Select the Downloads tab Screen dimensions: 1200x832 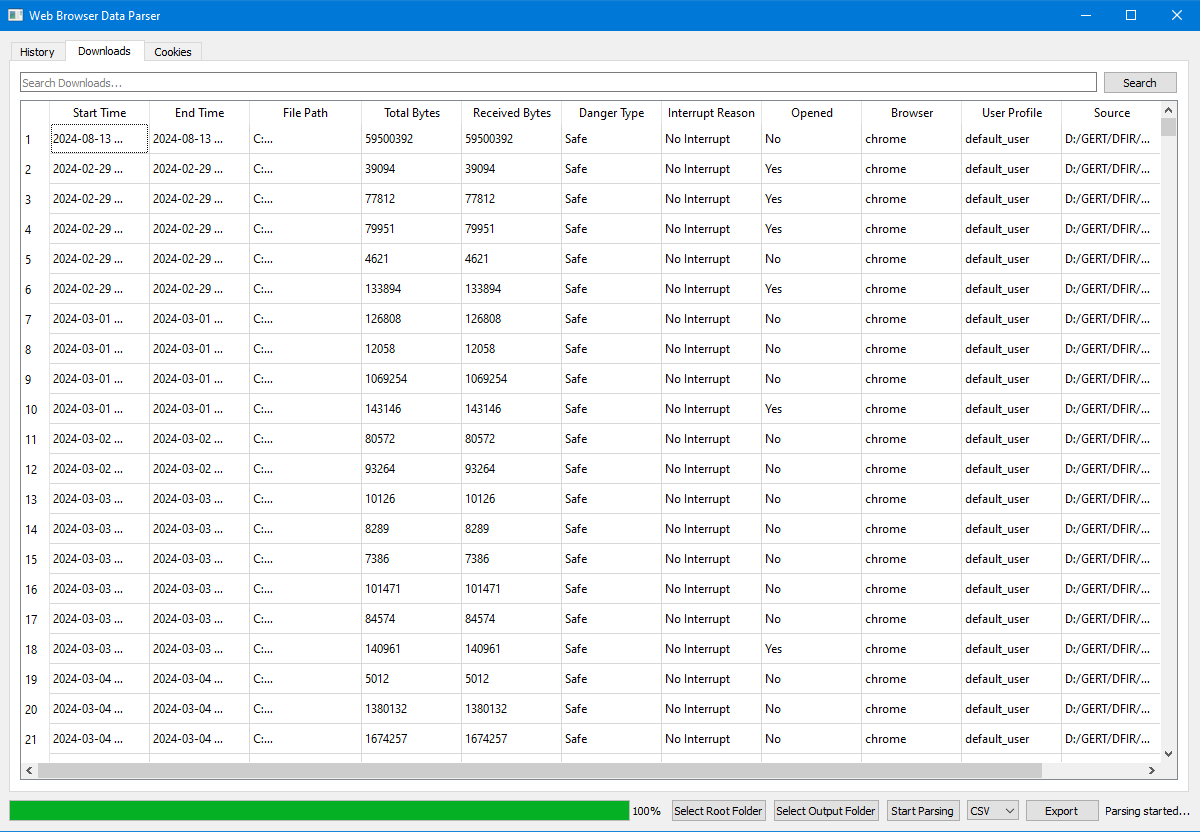coord(105,51)
